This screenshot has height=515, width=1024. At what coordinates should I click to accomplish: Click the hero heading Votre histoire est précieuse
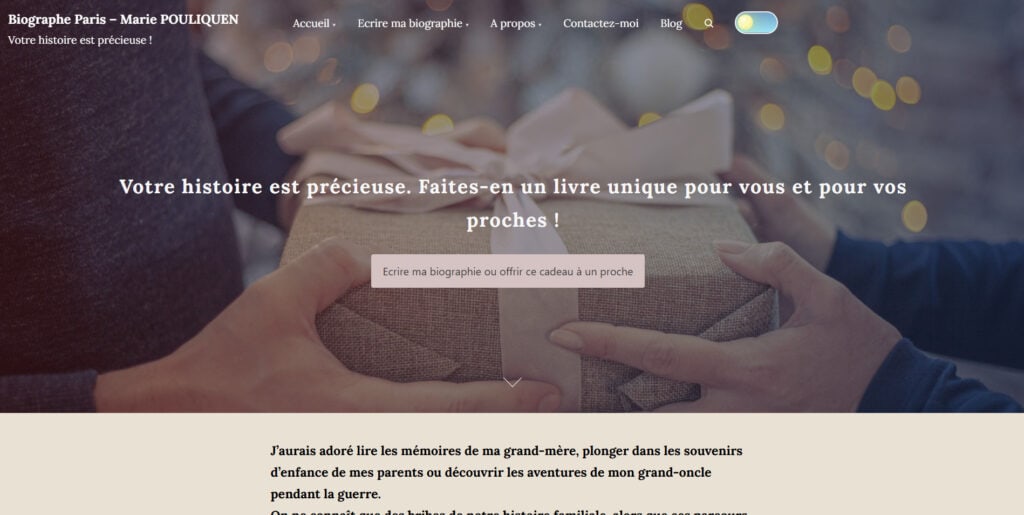click(513, 203)
